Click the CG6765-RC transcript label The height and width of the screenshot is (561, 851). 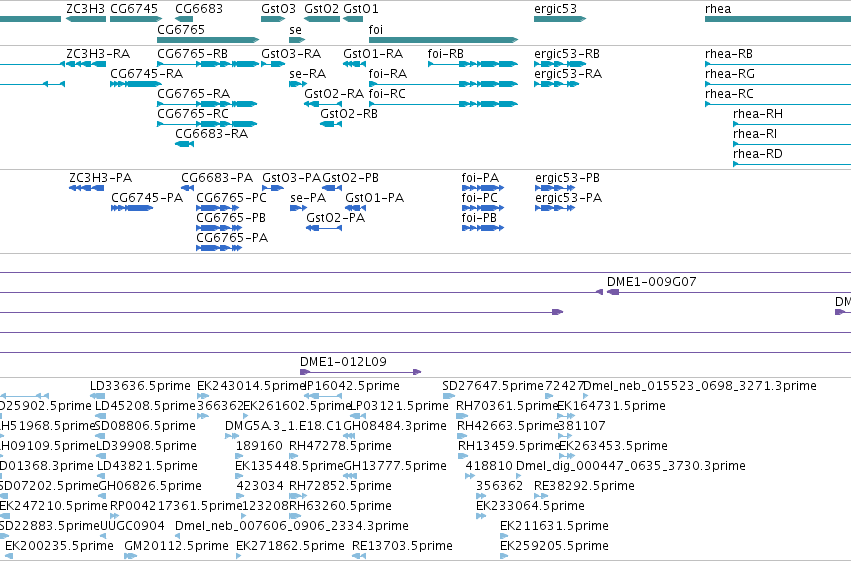193,114
